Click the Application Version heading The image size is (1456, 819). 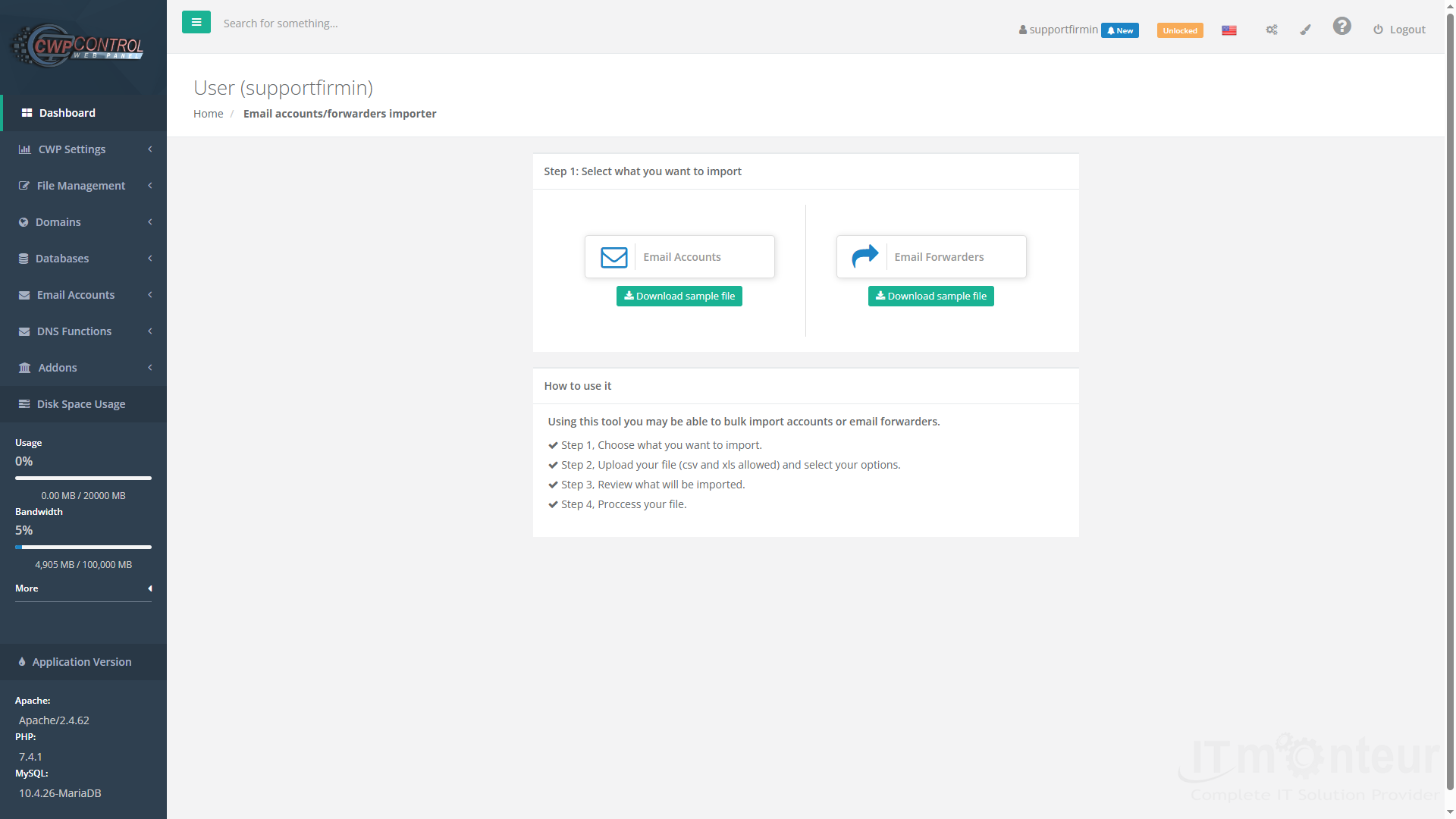pos(81,662)
